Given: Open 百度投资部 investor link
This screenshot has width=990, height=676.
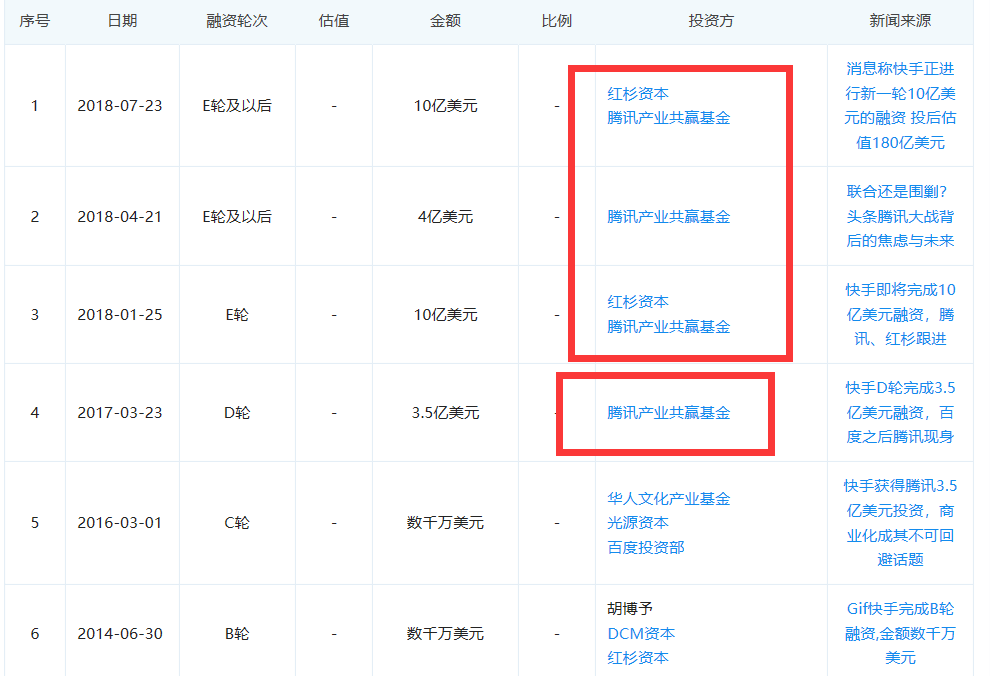Looking at the screenshot, I should (646, 547).
